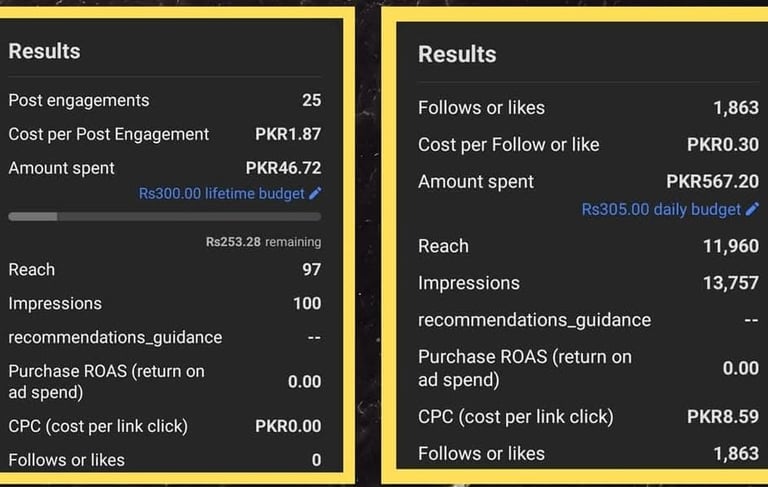Select Reach value 97 in left panel

point(312,269)
